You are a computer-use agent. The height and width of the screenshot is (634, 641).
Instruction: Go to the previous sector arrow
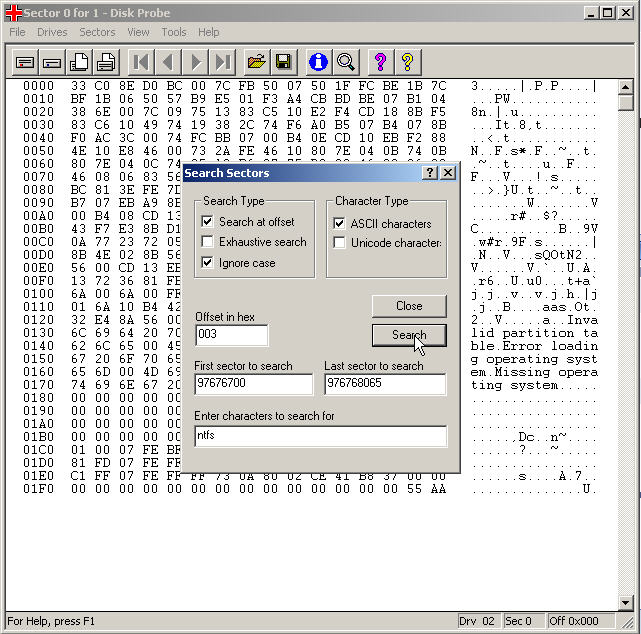coord(168,63)
